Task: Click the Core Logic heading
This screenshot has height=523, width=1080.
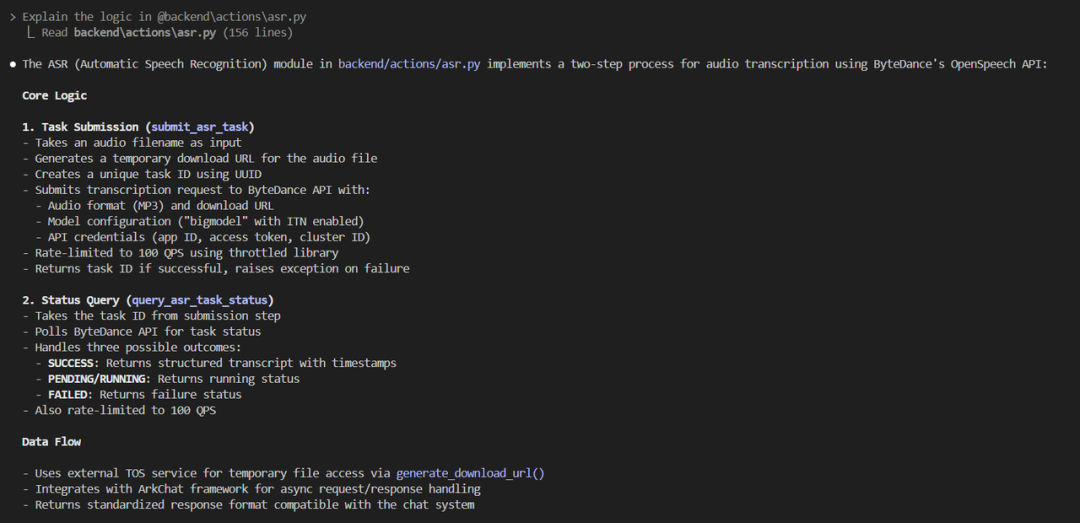Action: [54, 96]
